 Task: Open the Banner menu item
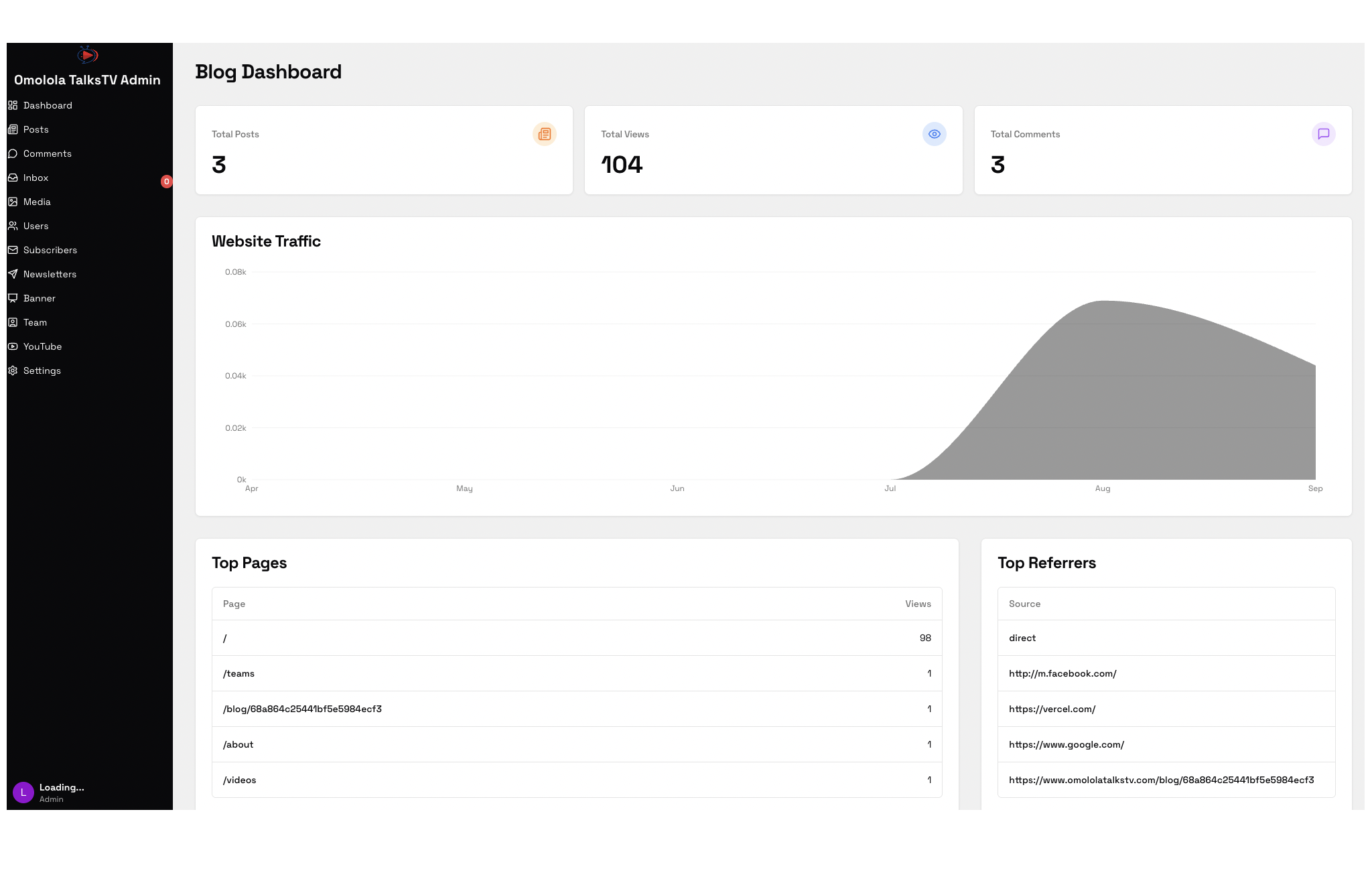[x=40, y=298]
